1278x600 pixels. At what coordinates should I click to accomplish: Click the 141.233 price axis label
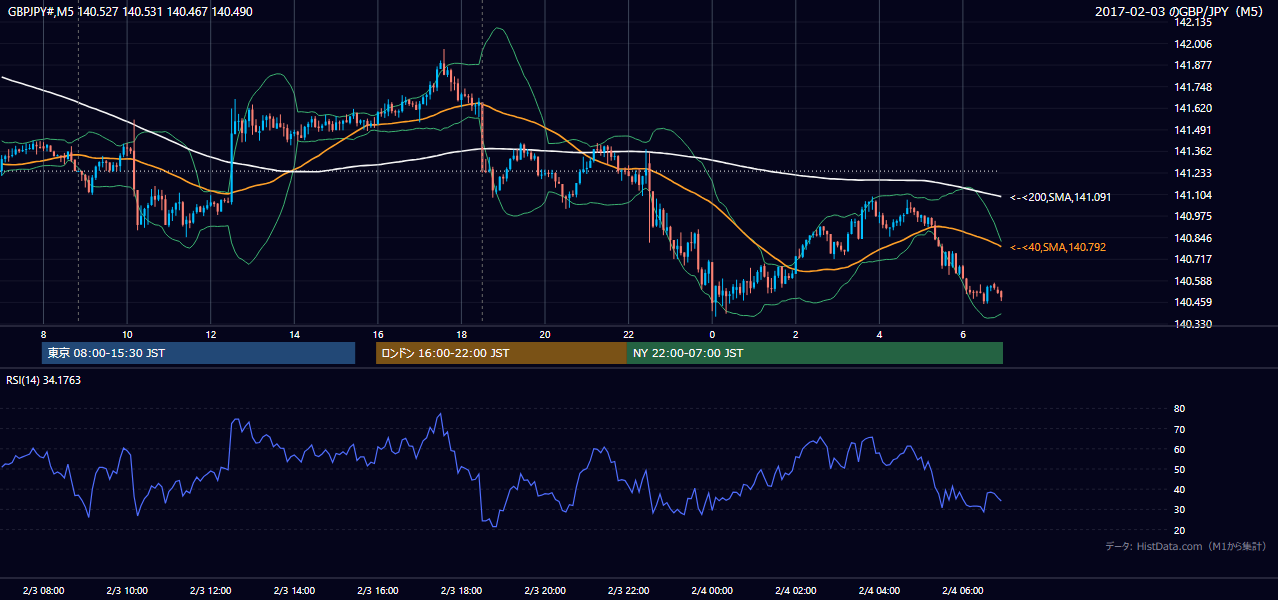point(1192,173)
